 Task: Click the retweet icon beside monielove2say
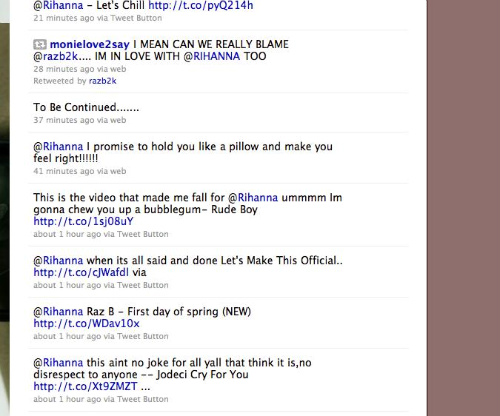tap(40, 44)
